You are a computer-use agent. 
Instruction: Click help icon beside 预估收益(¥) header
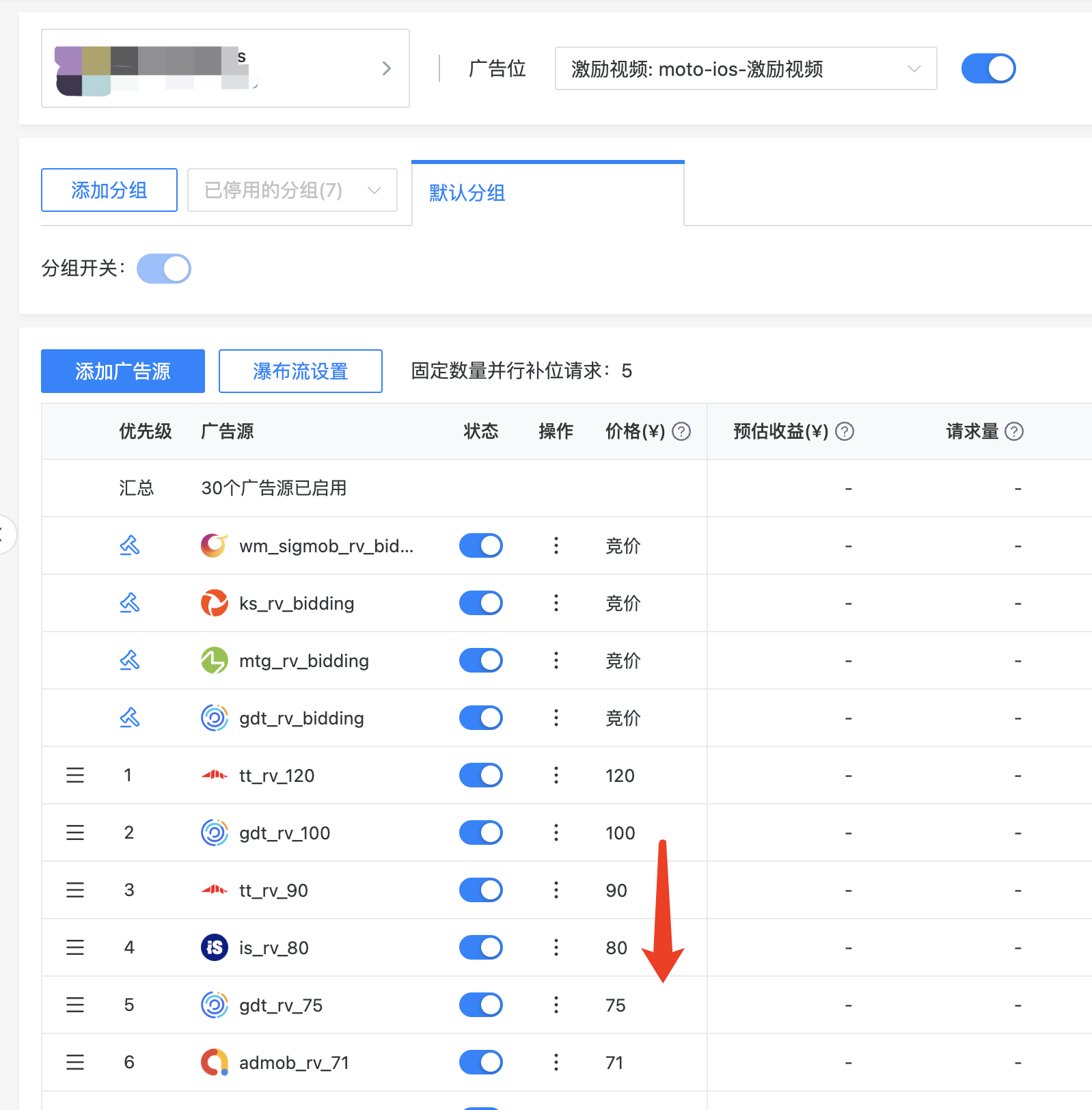pos(845,431)
